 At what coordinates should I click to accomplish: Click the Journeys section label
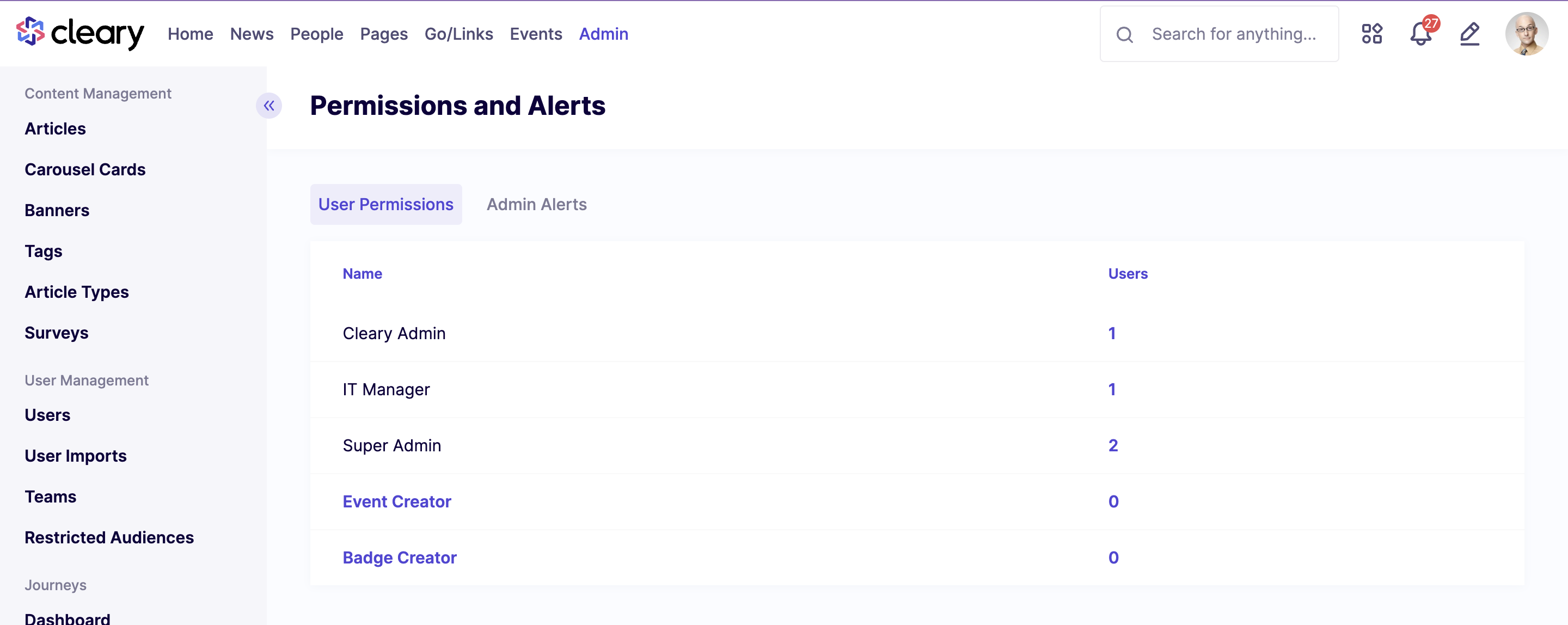[x=56, y=585]
